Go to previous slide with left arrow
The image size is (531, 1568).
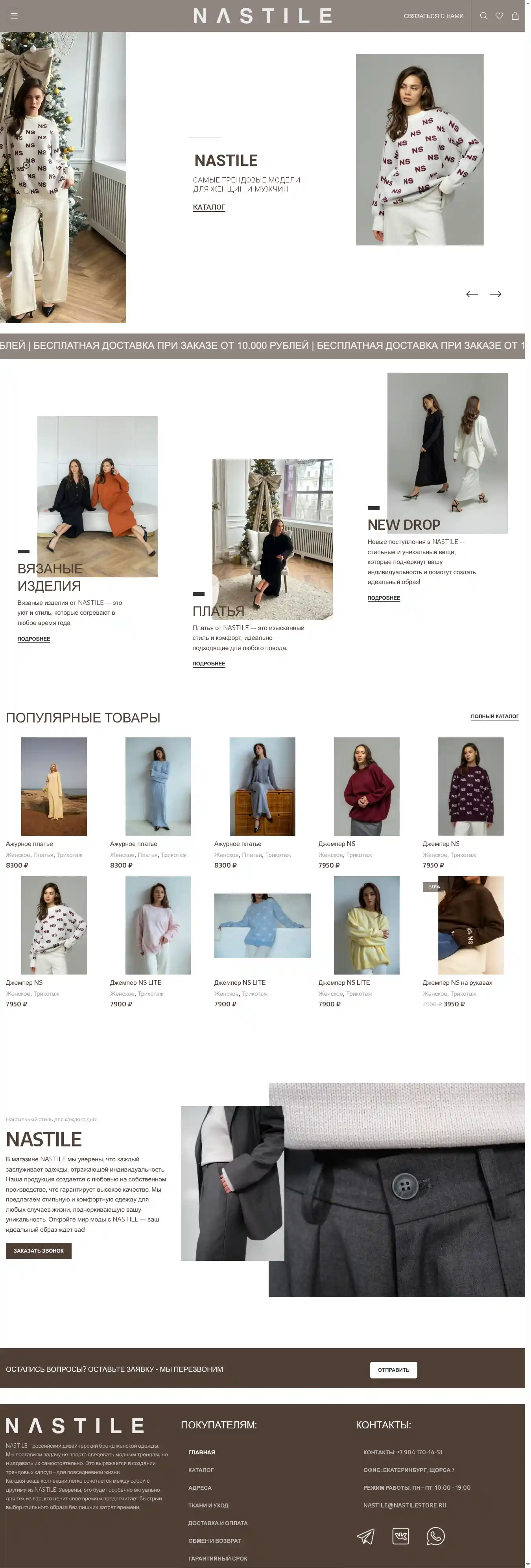coord(472,294)
